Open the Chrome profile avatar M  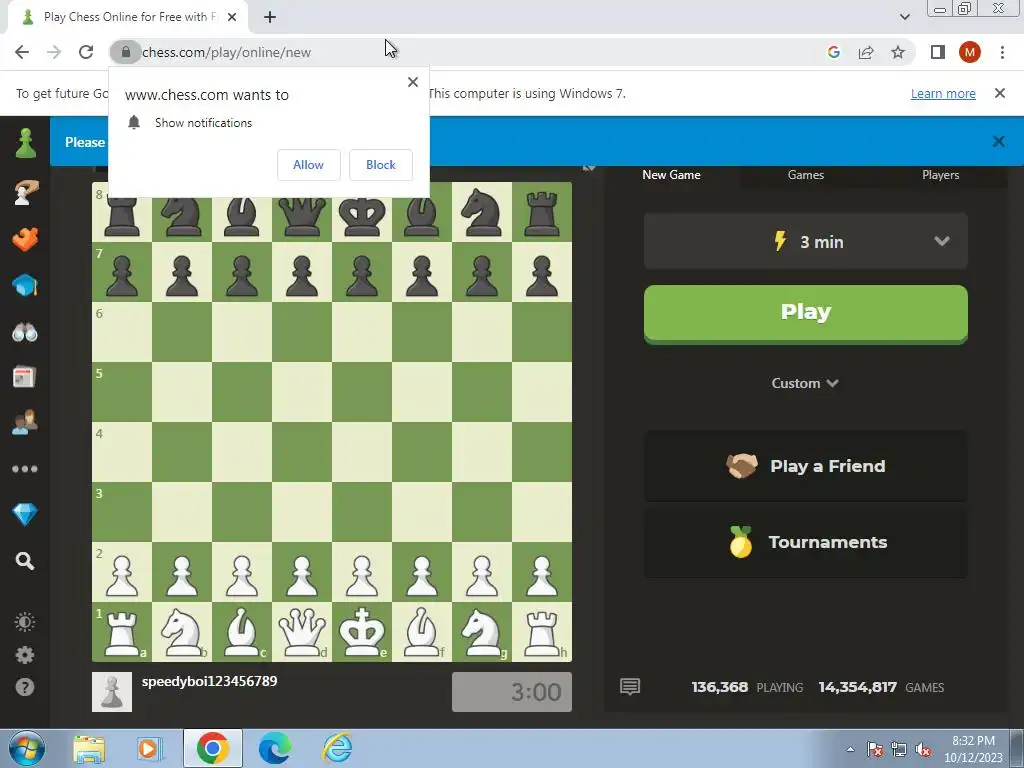[970, 52]
